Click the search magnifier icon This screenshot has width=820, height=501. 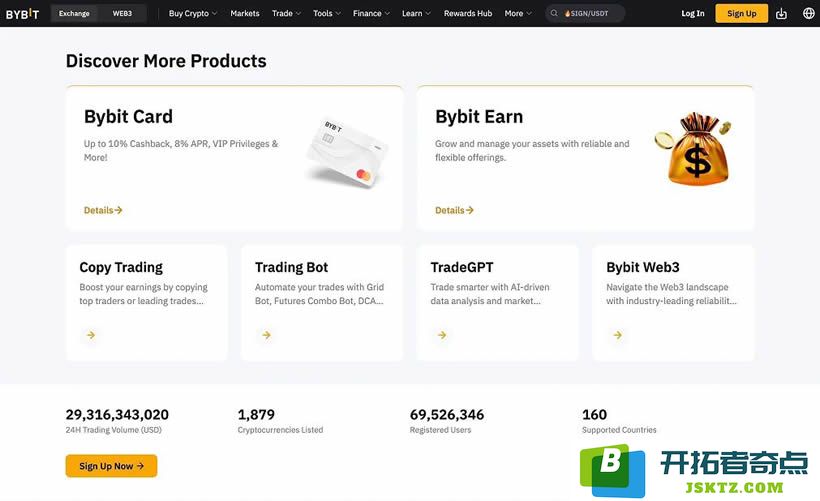(x=554, y=14)
